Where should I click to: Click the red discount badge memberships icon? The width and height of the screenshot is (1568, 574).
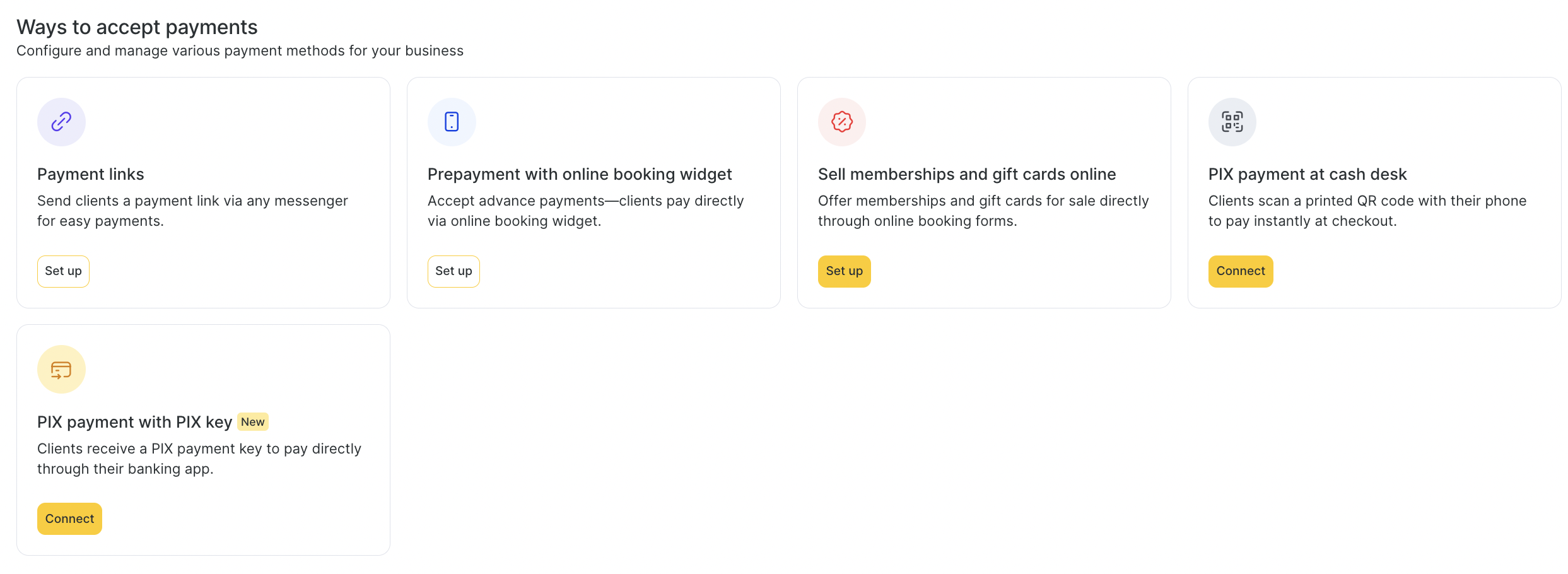[842, 122]
